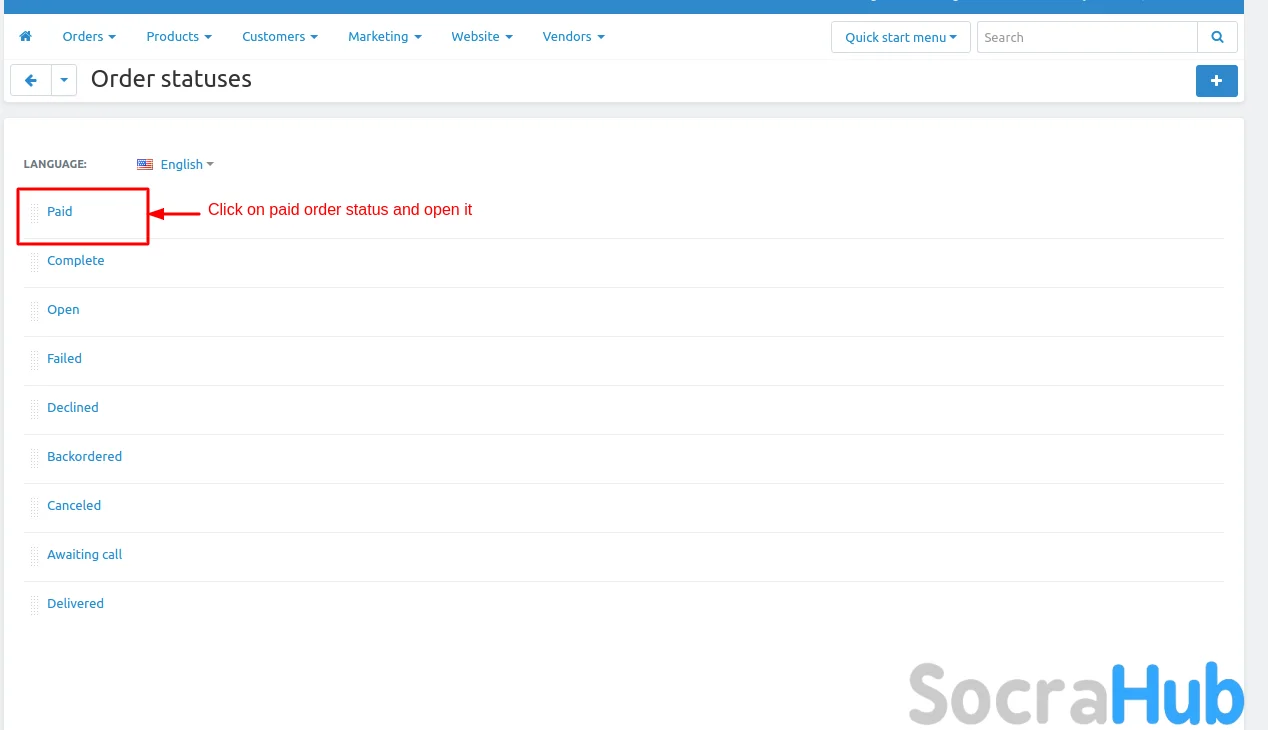Viewport: 1268px width, 730px height.
Task: Click the search magnifier icon
Action: pyautogui.click(x=1217, y=37)
